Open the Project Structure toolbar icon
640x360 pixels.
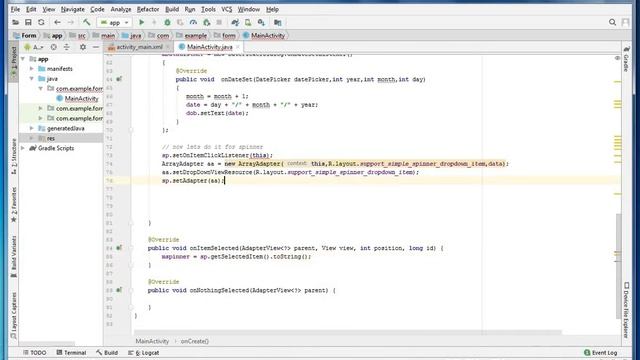pos(278,22)
